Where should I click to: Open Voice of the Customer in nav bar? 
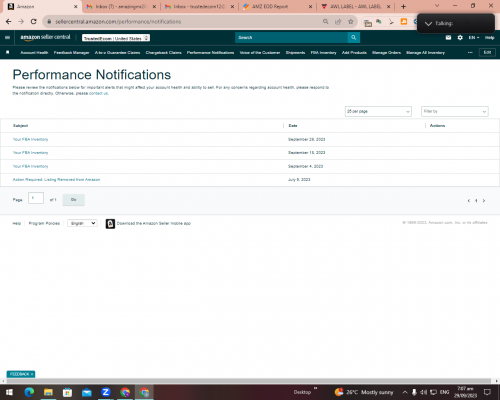pos(260,53)
